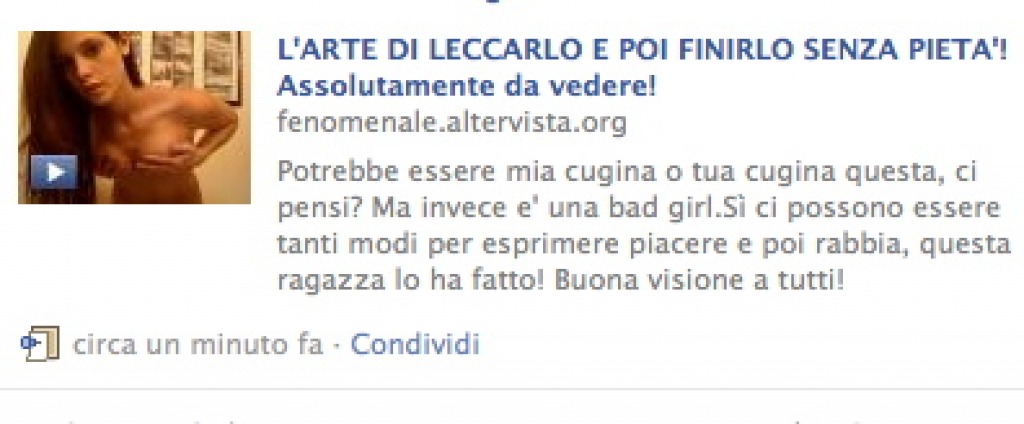Image resolution: width=1024 pixels, height=424 pixels.
Task: Click the share-story icon beside the timestamp
Action: pos(40,344)
